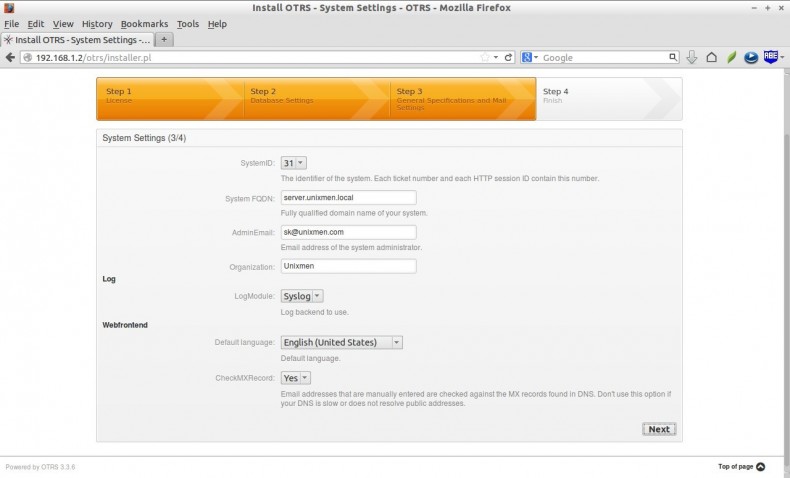
Task: Click the "Fully qualified domain name" hint text
Action: 354,213
